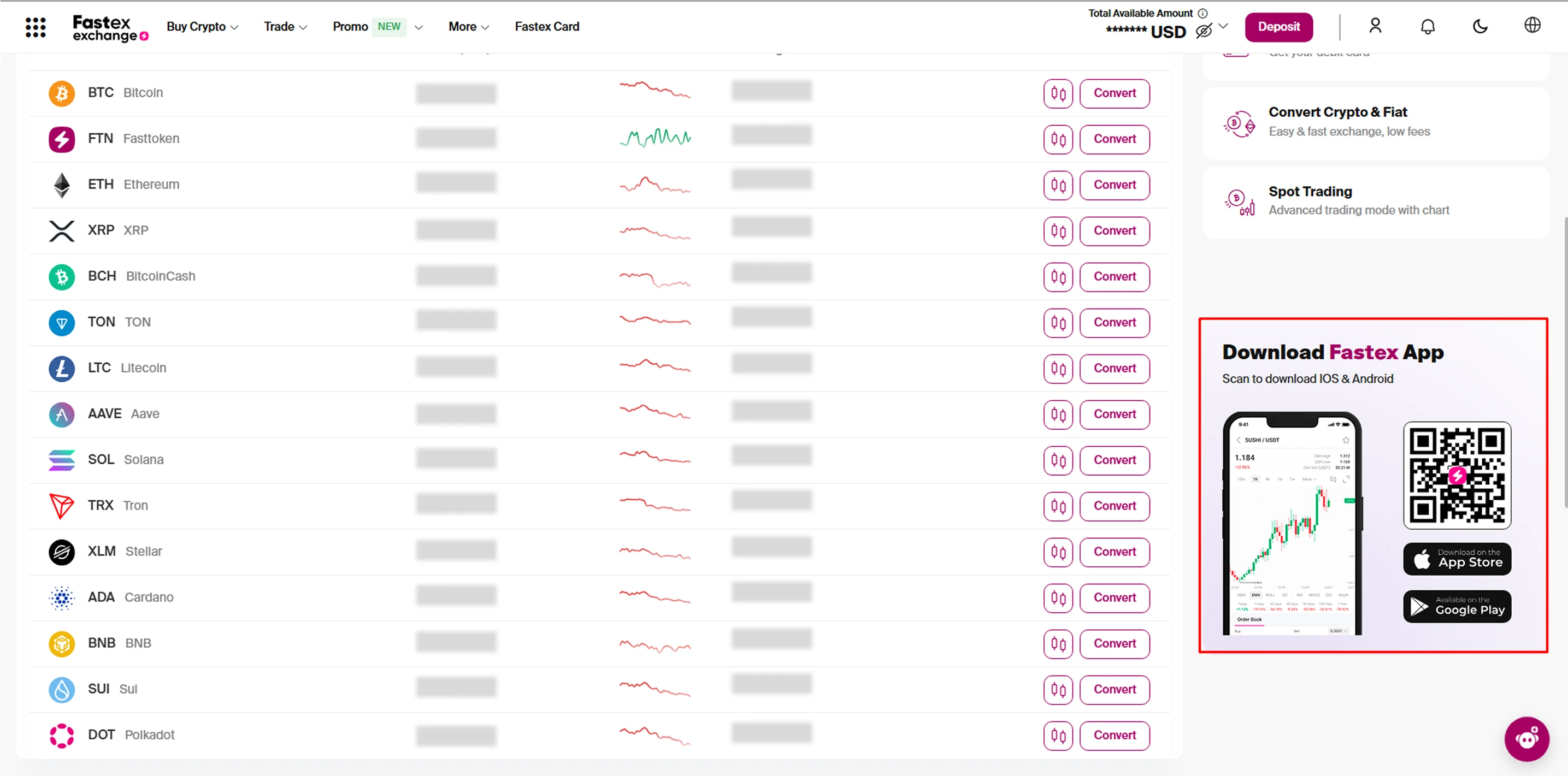Go to Fastex exchange home logo
Image resolution: width=1568 pixels, height=776 pixels.
click(110, 28)
